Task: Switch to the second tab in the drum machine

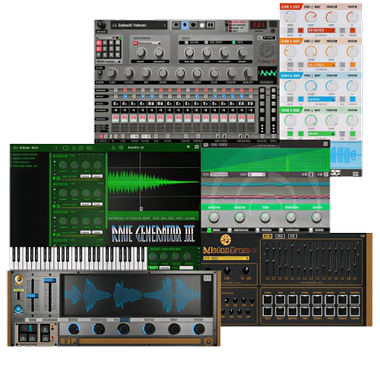Action: coord(280,236)
